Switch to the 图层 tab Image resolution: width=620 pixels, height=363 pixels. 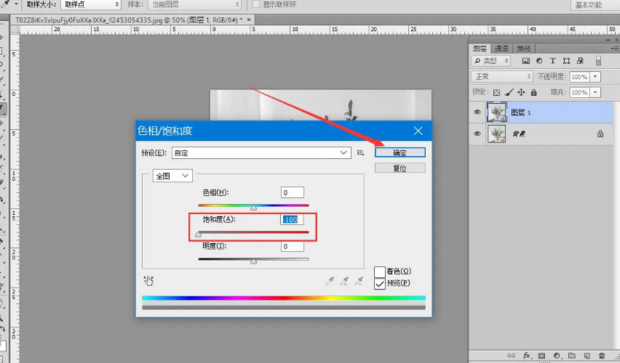[x=480, y=49]
